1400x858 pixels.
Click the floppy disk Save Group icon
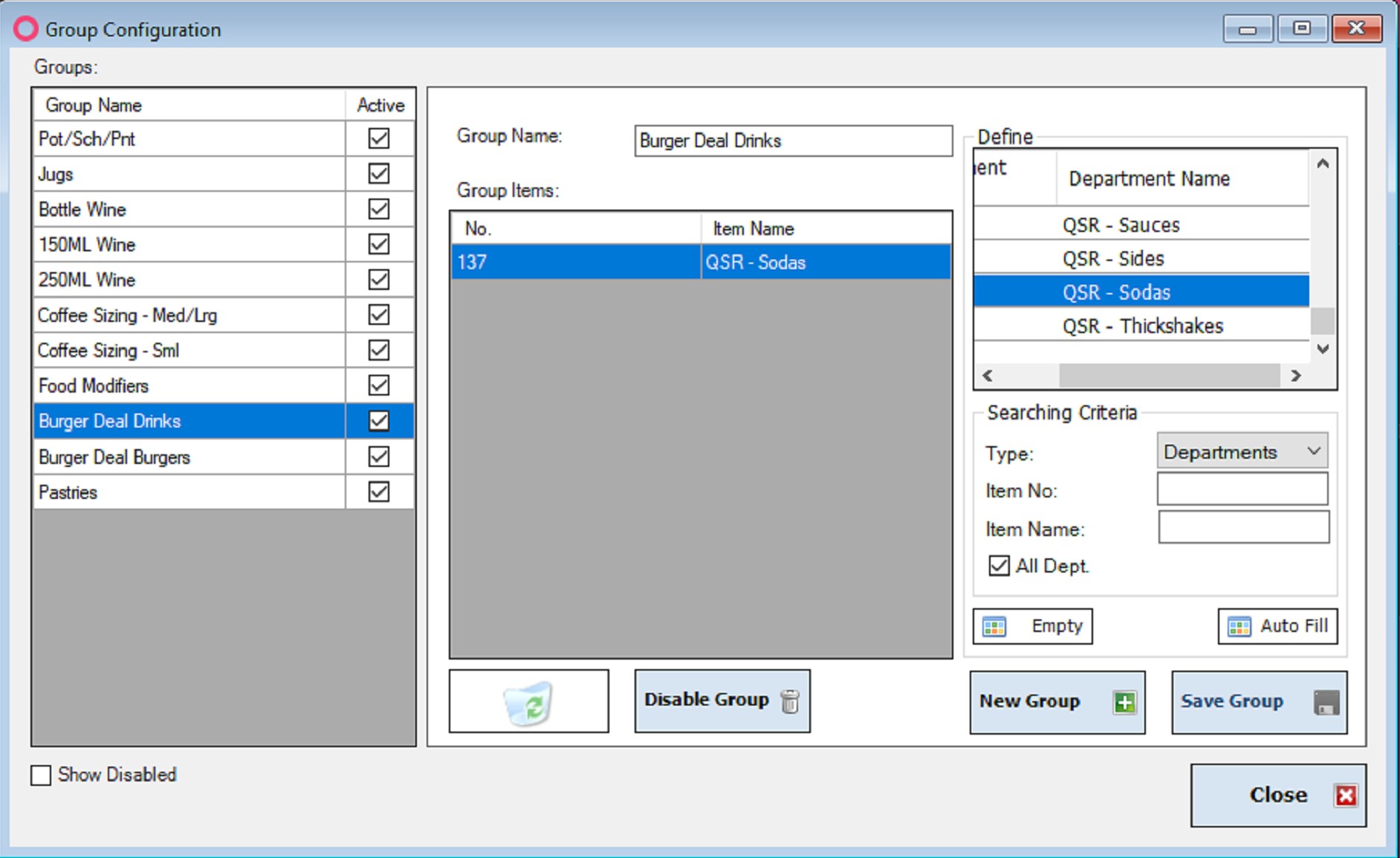coord(1326,703)
